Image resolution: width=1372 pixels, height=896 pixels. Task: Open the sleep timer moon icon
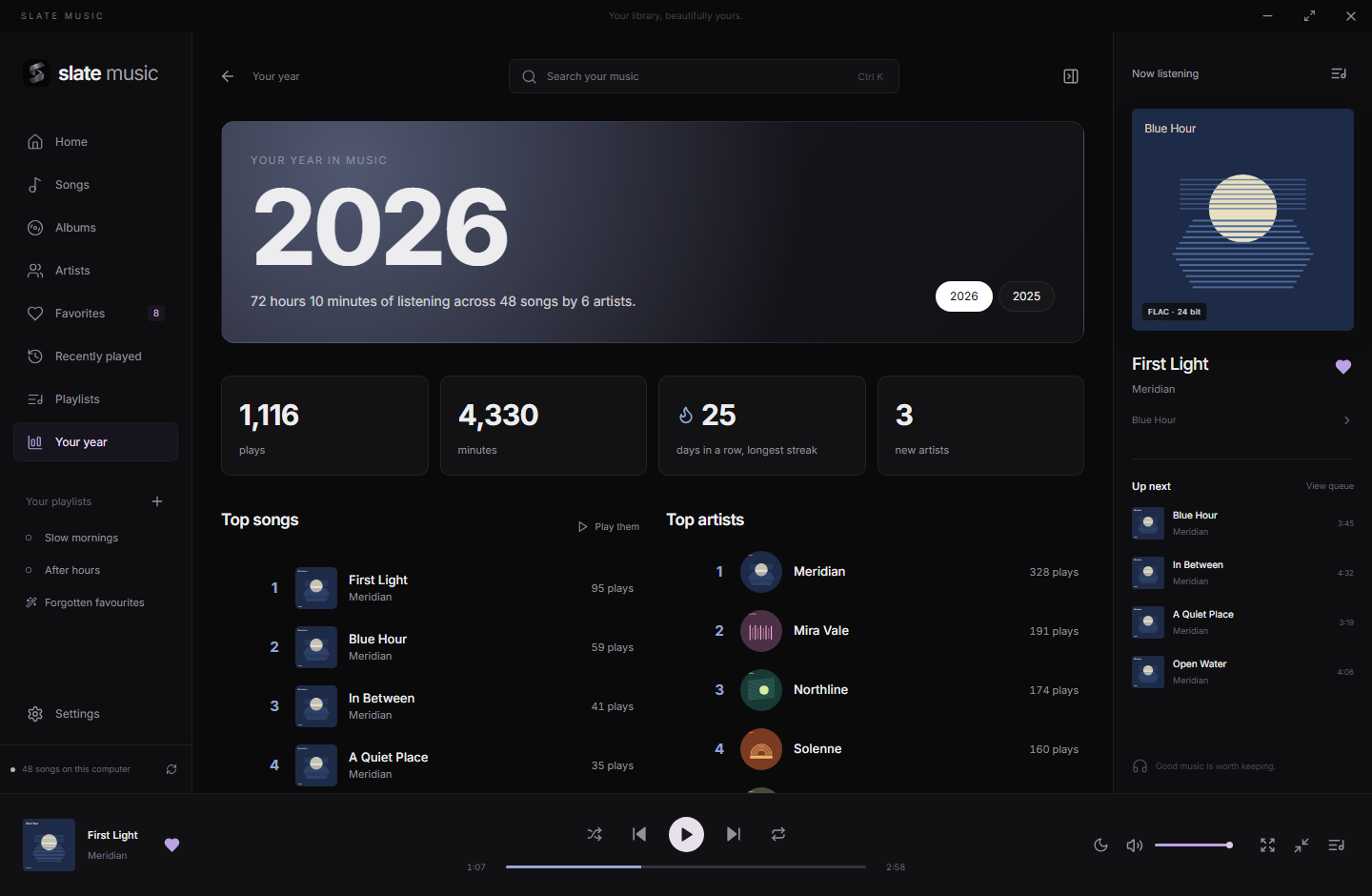pyautogui.click(x=1100, y=845)
